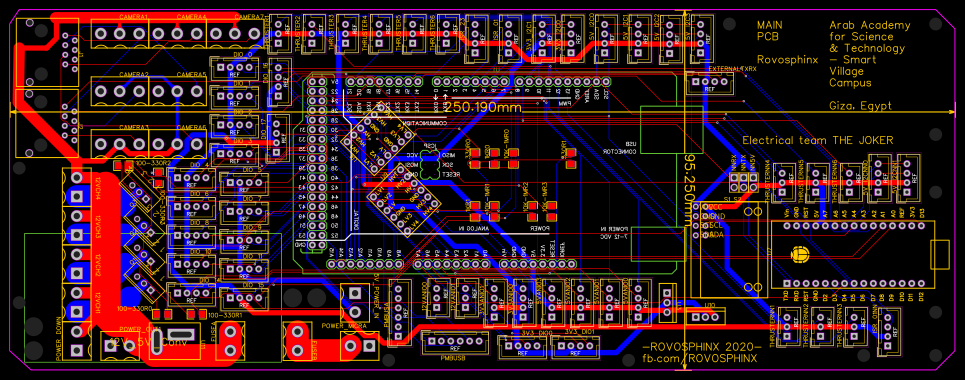Click the U10 component footprint
Viewport: 965px width, 380px height.
pyautogui.click(x=705, y=317)
